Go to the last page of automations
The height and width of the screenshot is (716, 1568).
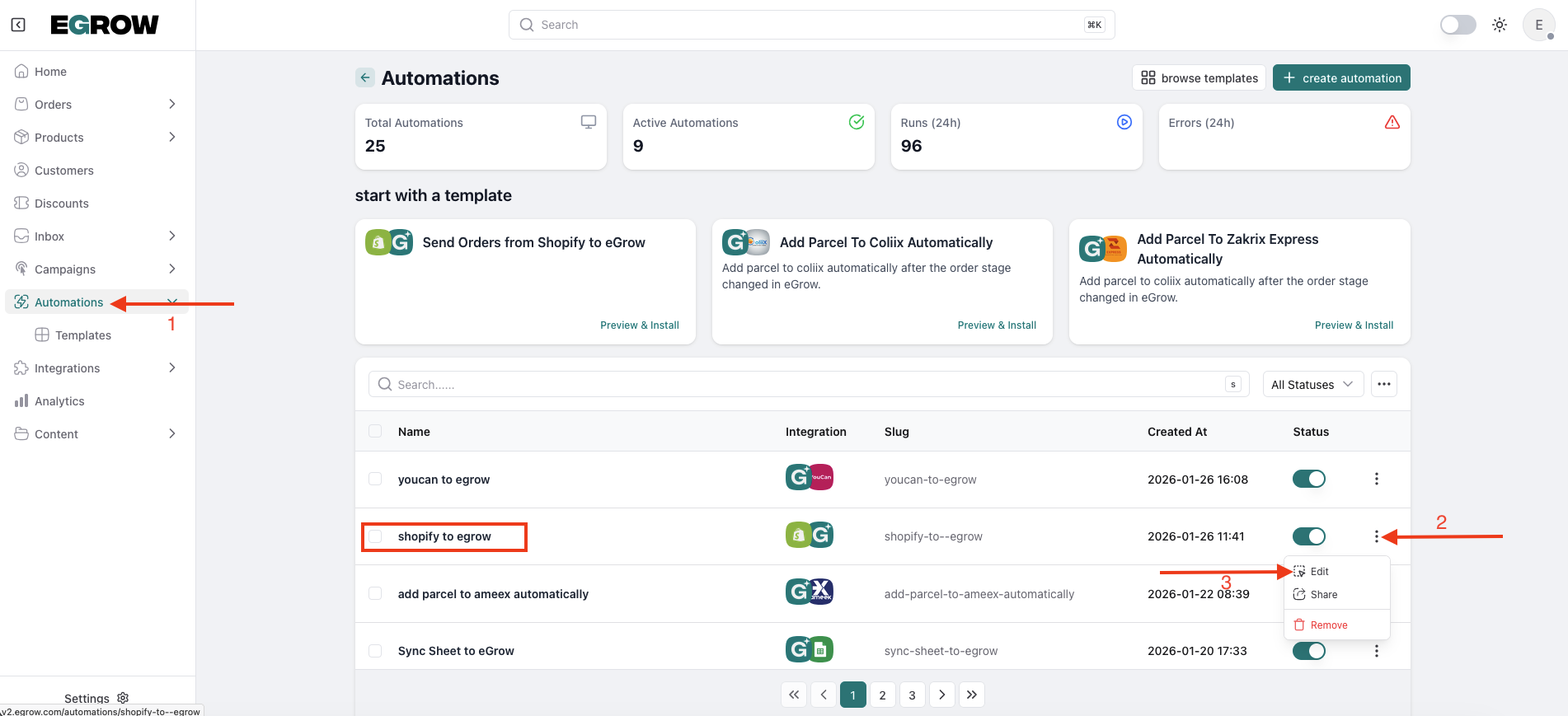pyautogui.click(x=971, y=695)
